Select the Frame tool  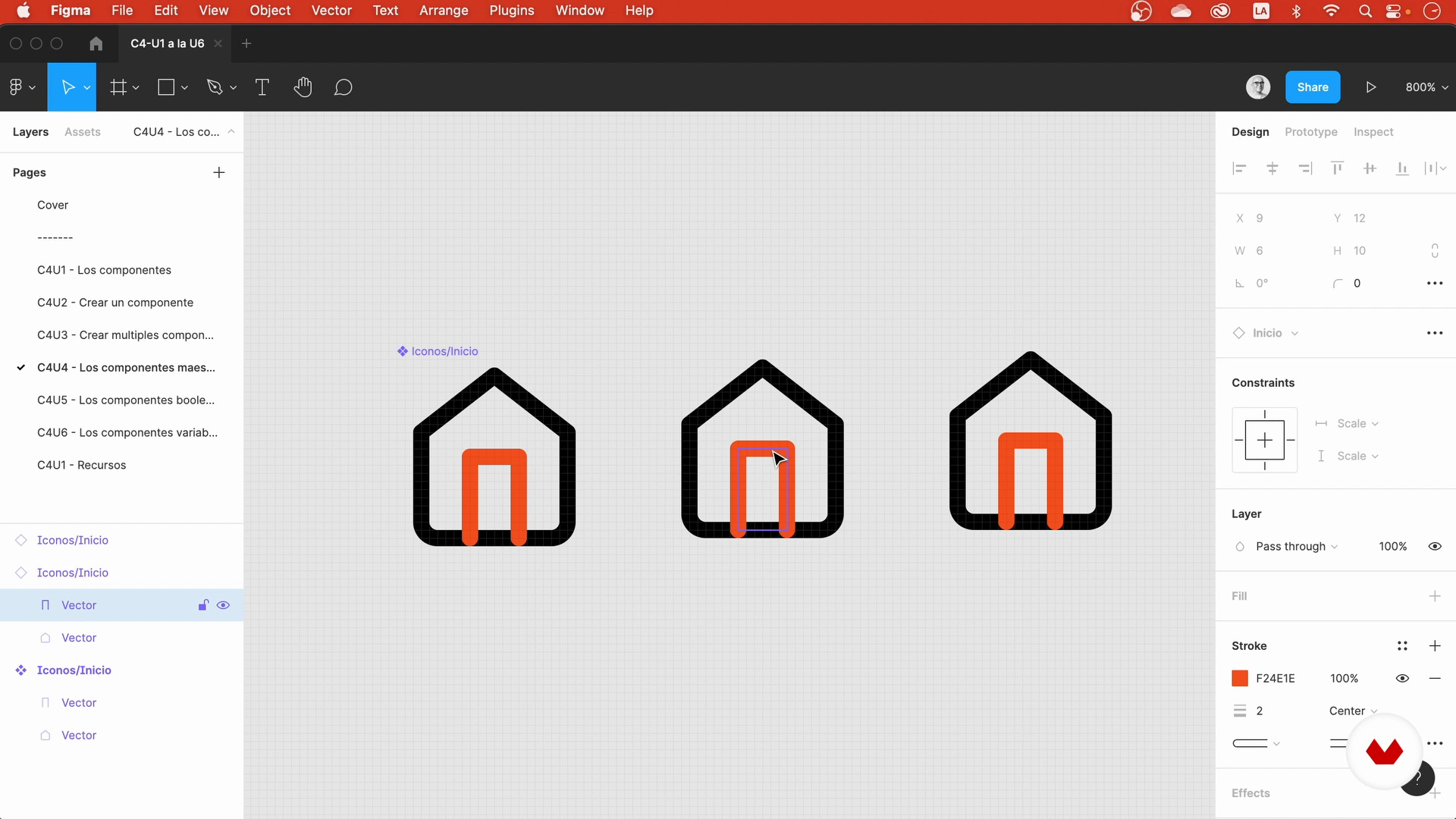118,87
